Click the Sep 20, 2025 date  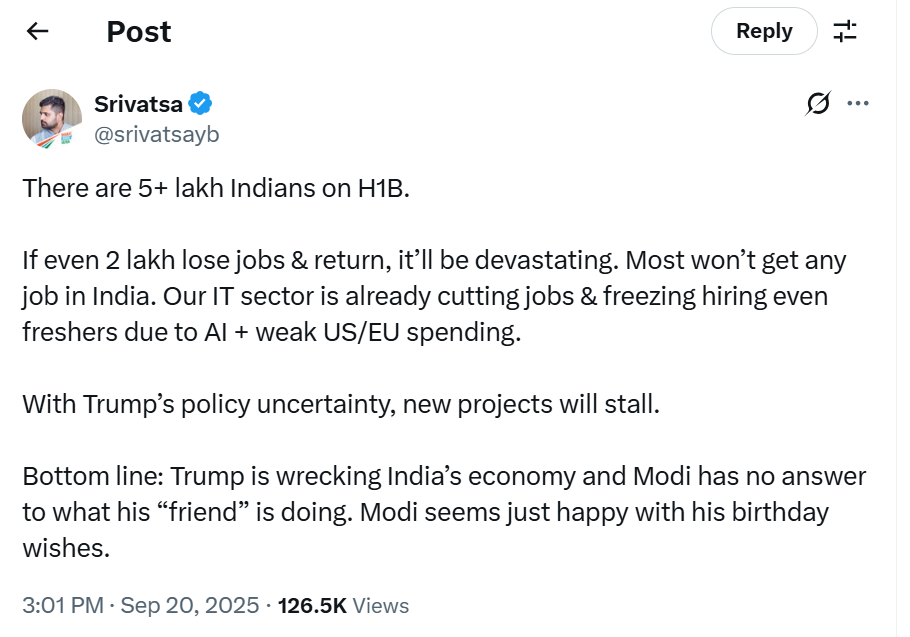pyautogui.click(x=190, y=605)
